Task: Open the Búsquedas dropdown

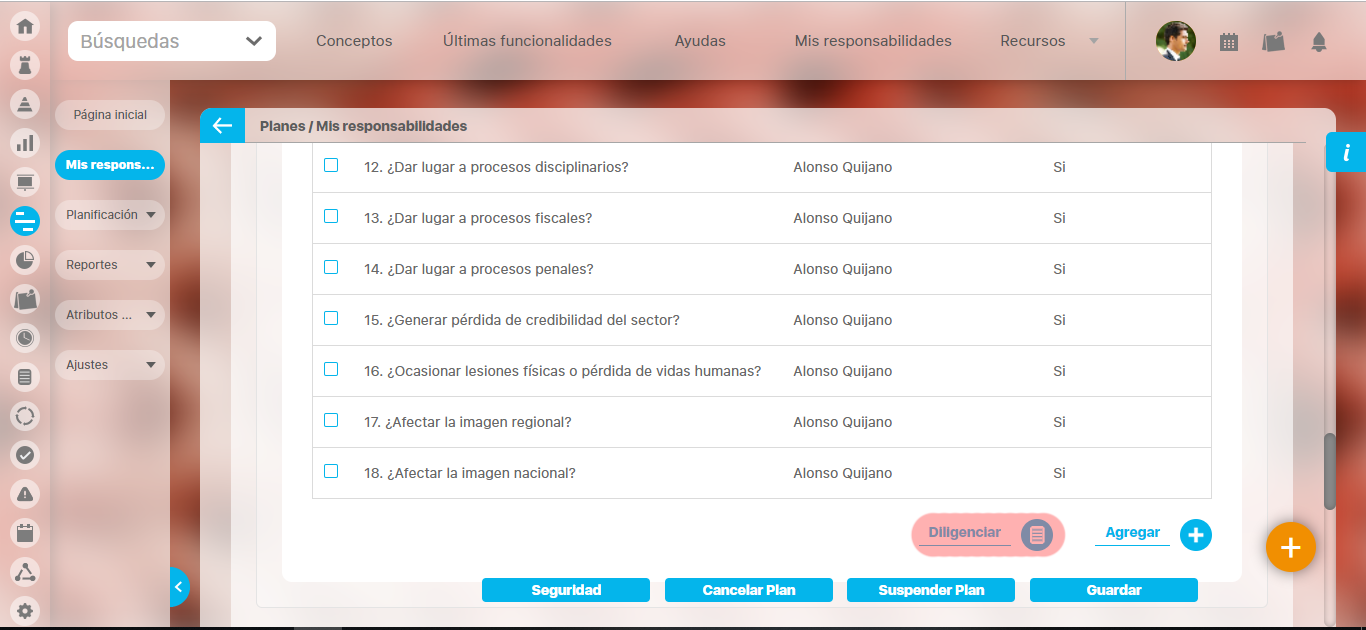Action: point(172,41)
